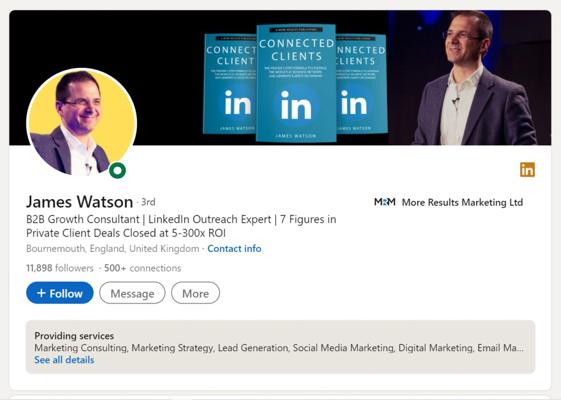
Task: Click the 3rd degree connection badge
Action: (x=148, y=202)
